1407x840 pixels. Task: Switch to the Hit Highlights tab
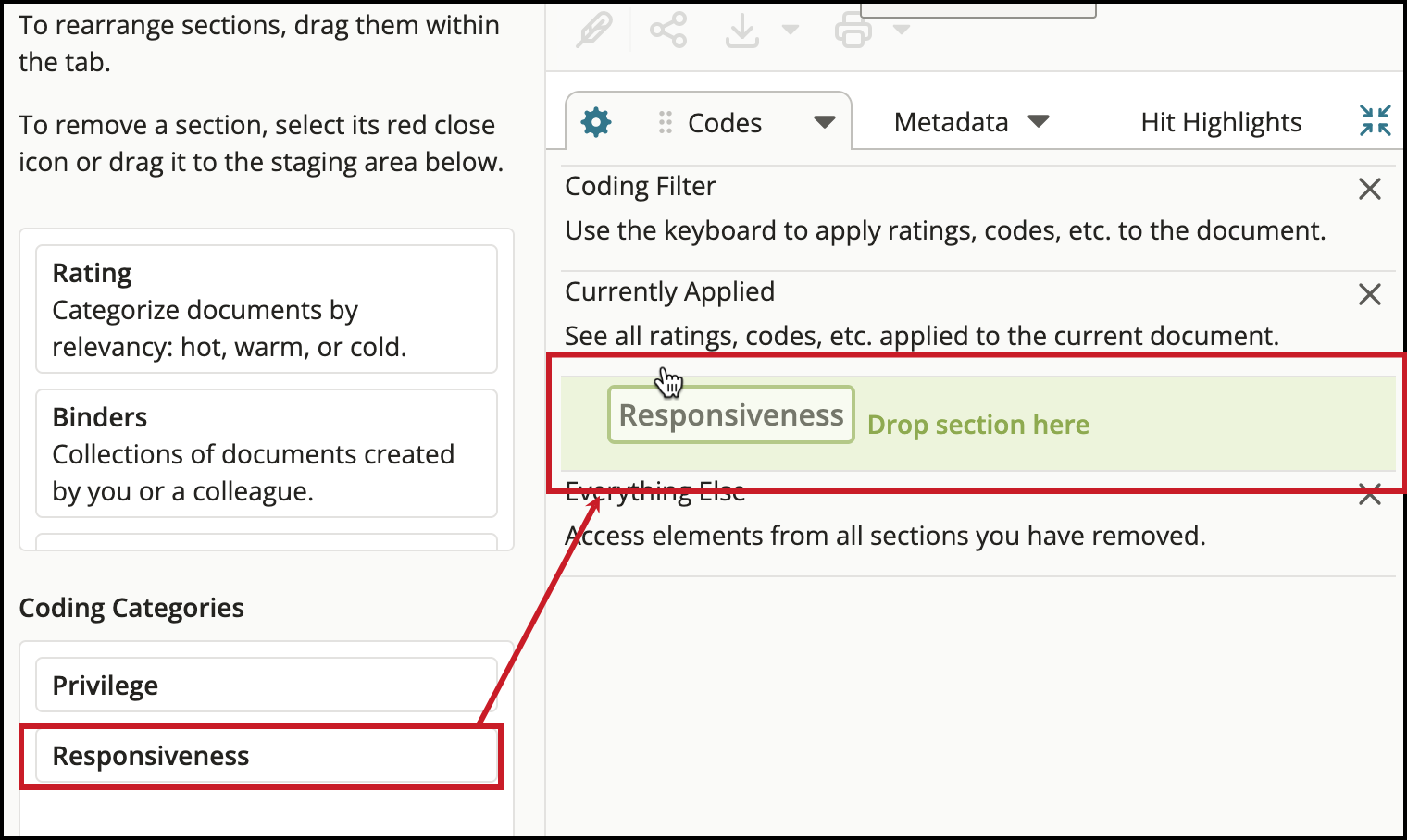tap(1220, 121)
